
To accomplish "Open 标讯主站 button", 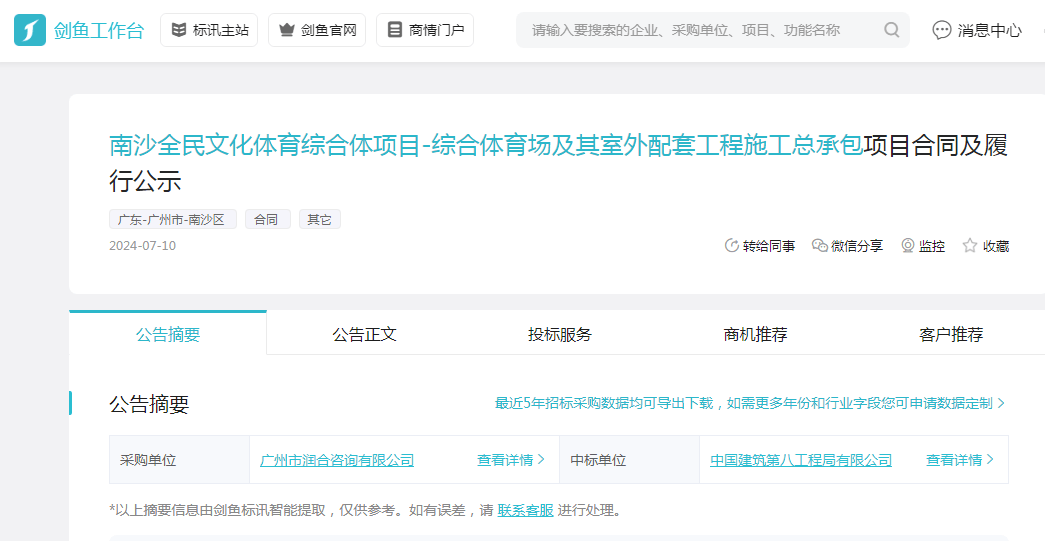I will click(209, 30).
